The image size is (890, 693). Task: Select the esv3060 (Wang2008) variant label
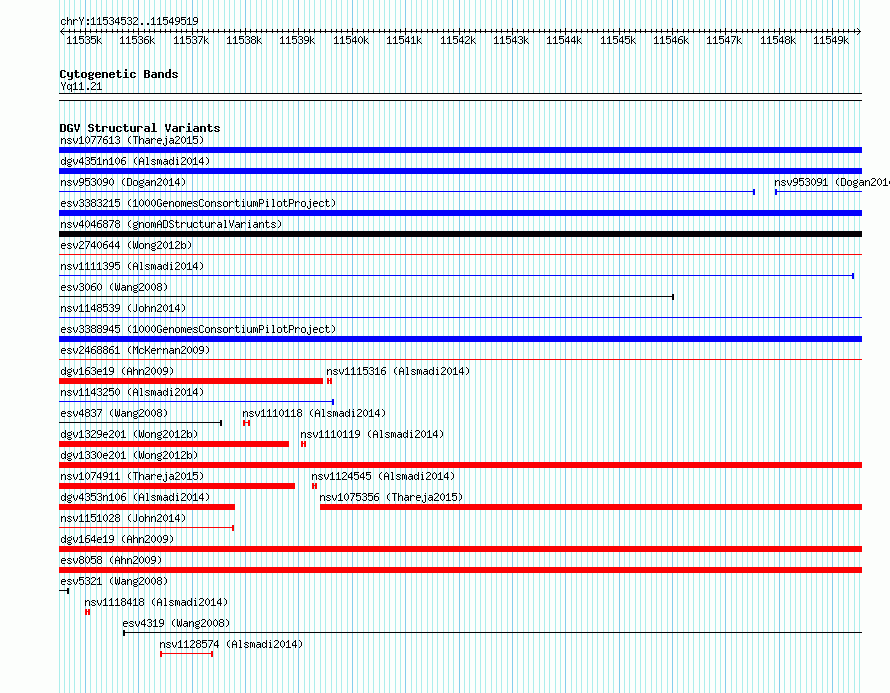pos(114,287)
